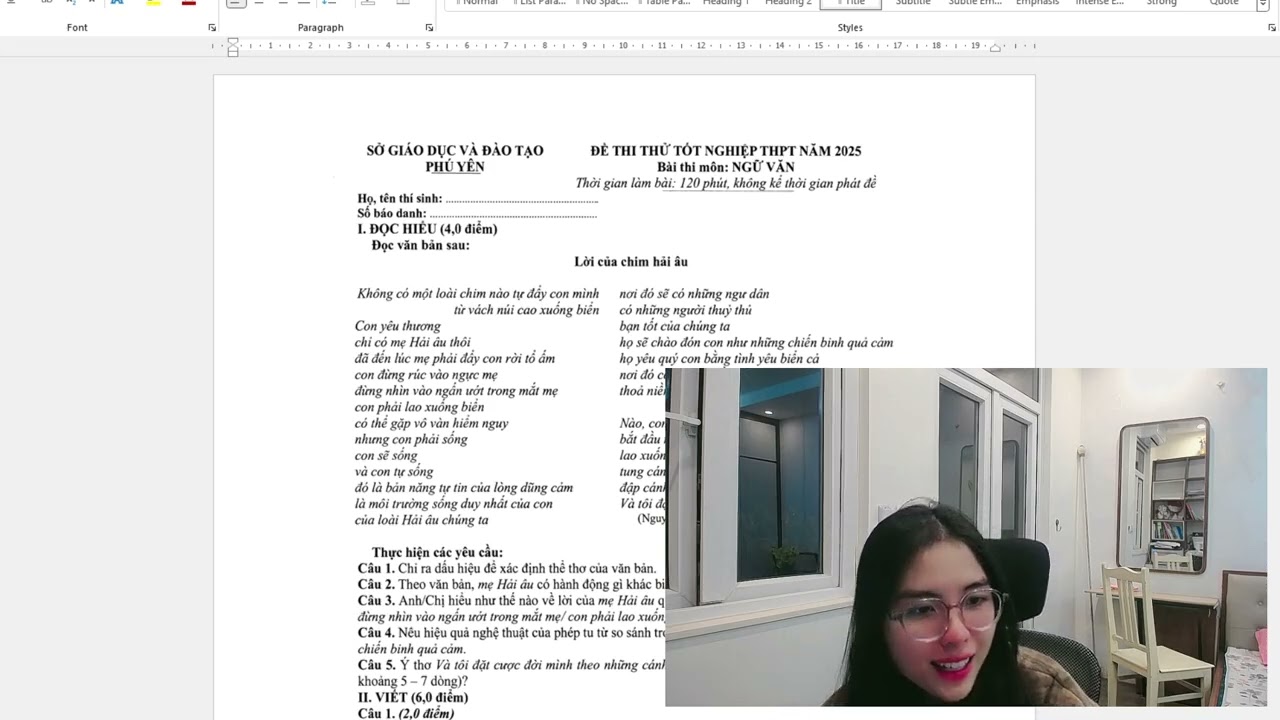Open the Styles pane launcher
Image resolution: width=1280 pixels, height=720 pixels.
(x=1272, y=28)
